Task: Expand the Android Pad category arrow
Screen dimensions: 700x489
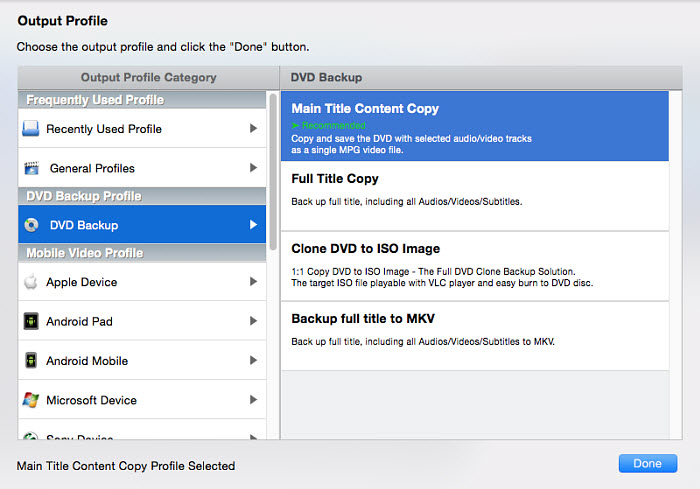Action: (x=253, y=322)
